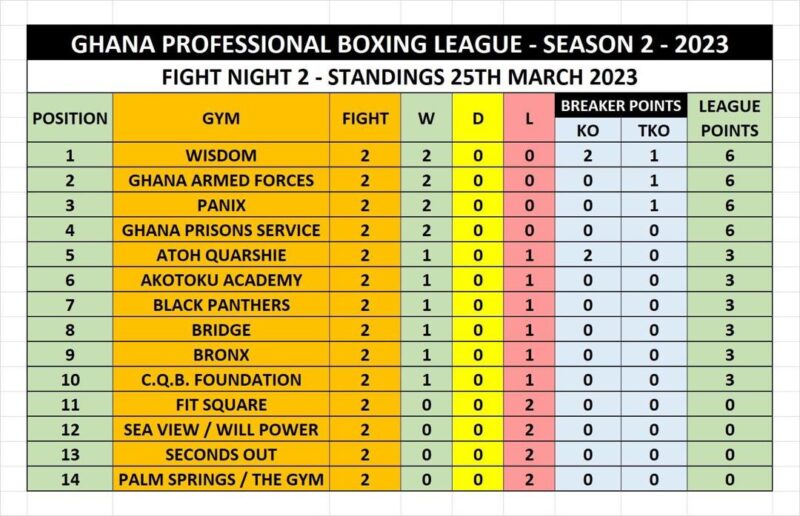Select the GHANA ARMED FORCES cell
This screenshot has height=516, width=800.
pos(221,180)
